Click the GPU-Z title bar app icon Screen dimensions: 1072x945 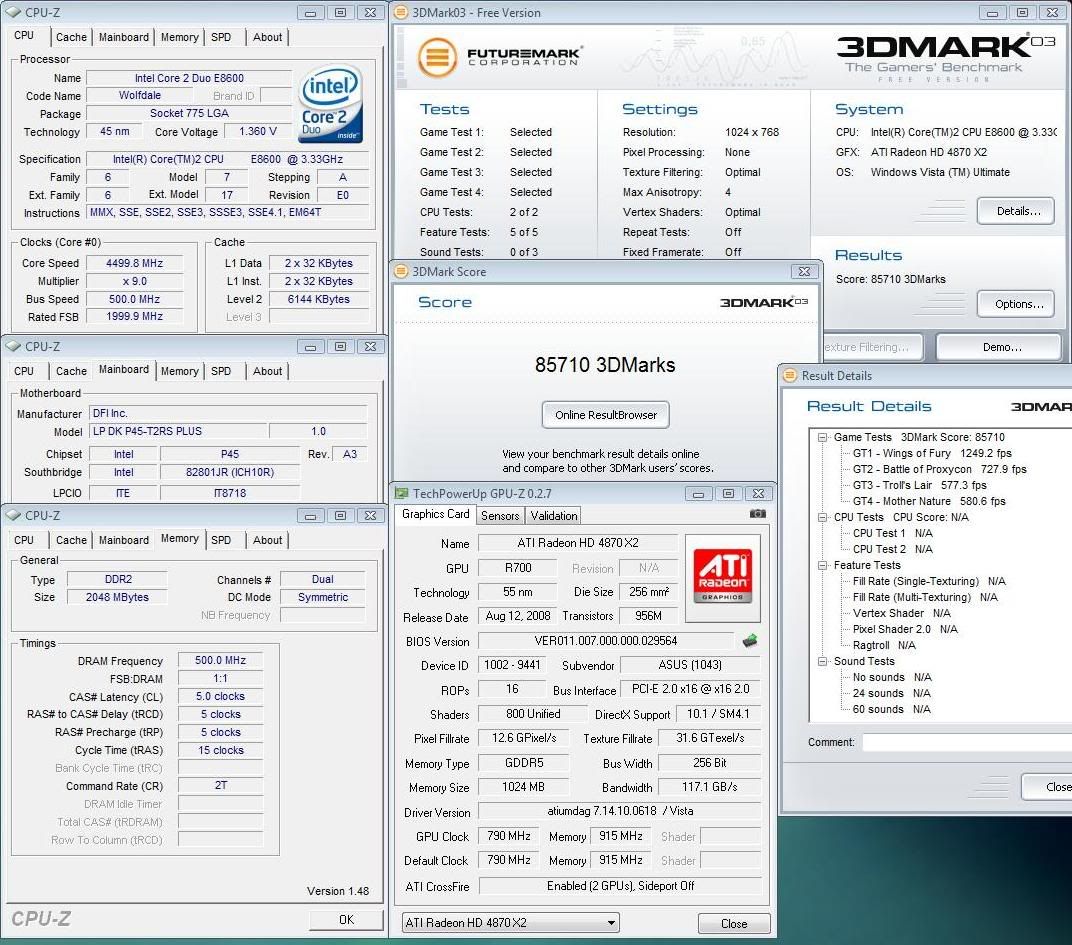click(402, 493)
